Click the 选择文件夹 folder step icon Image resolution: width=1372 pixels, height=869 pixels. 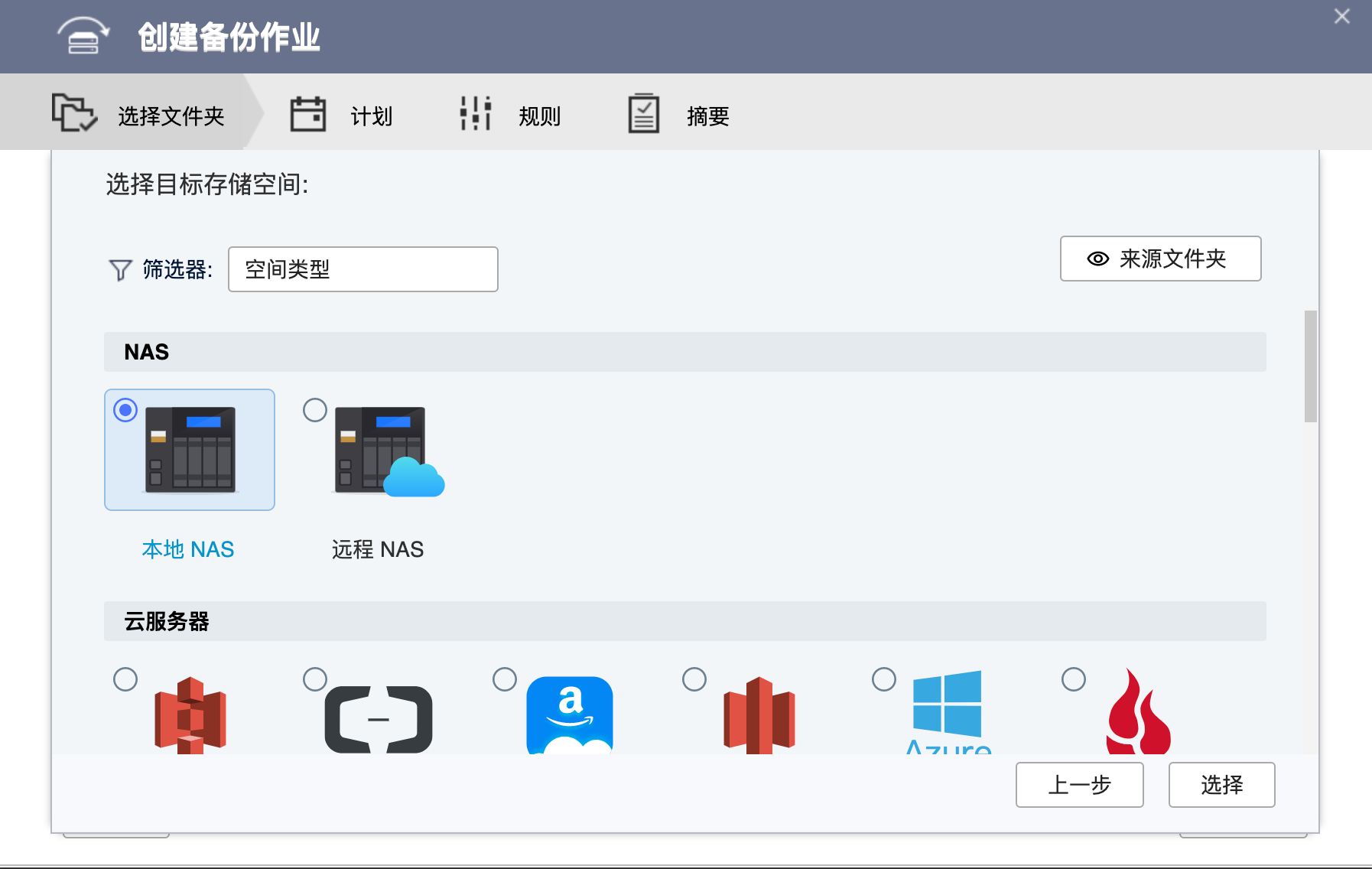74,114
